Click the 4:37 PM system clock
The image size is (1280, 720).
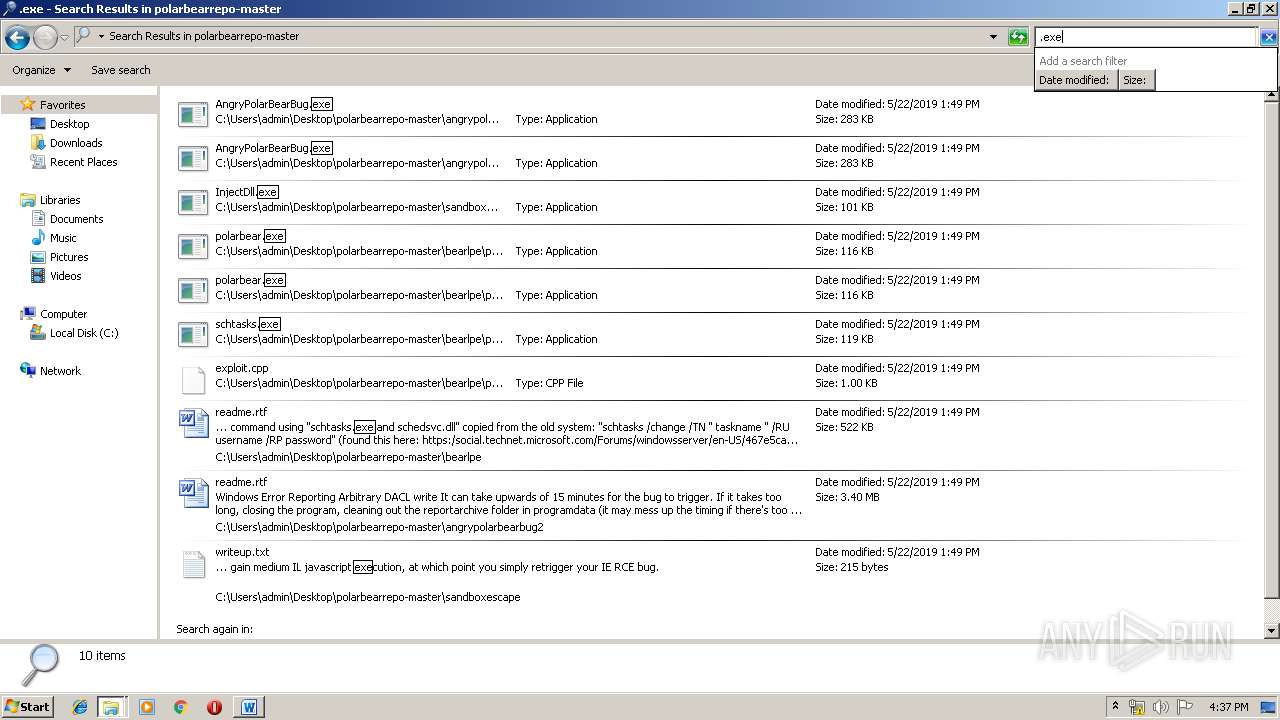pyautogui.click(x=1228, y=707)
